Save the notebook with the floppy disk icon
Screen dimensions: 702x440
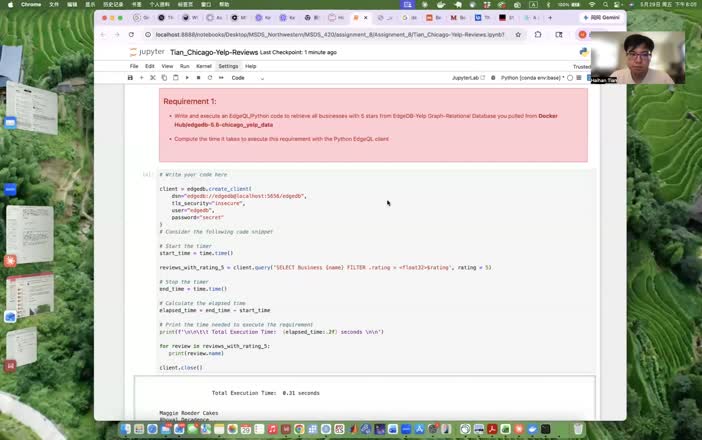point(130,78)
